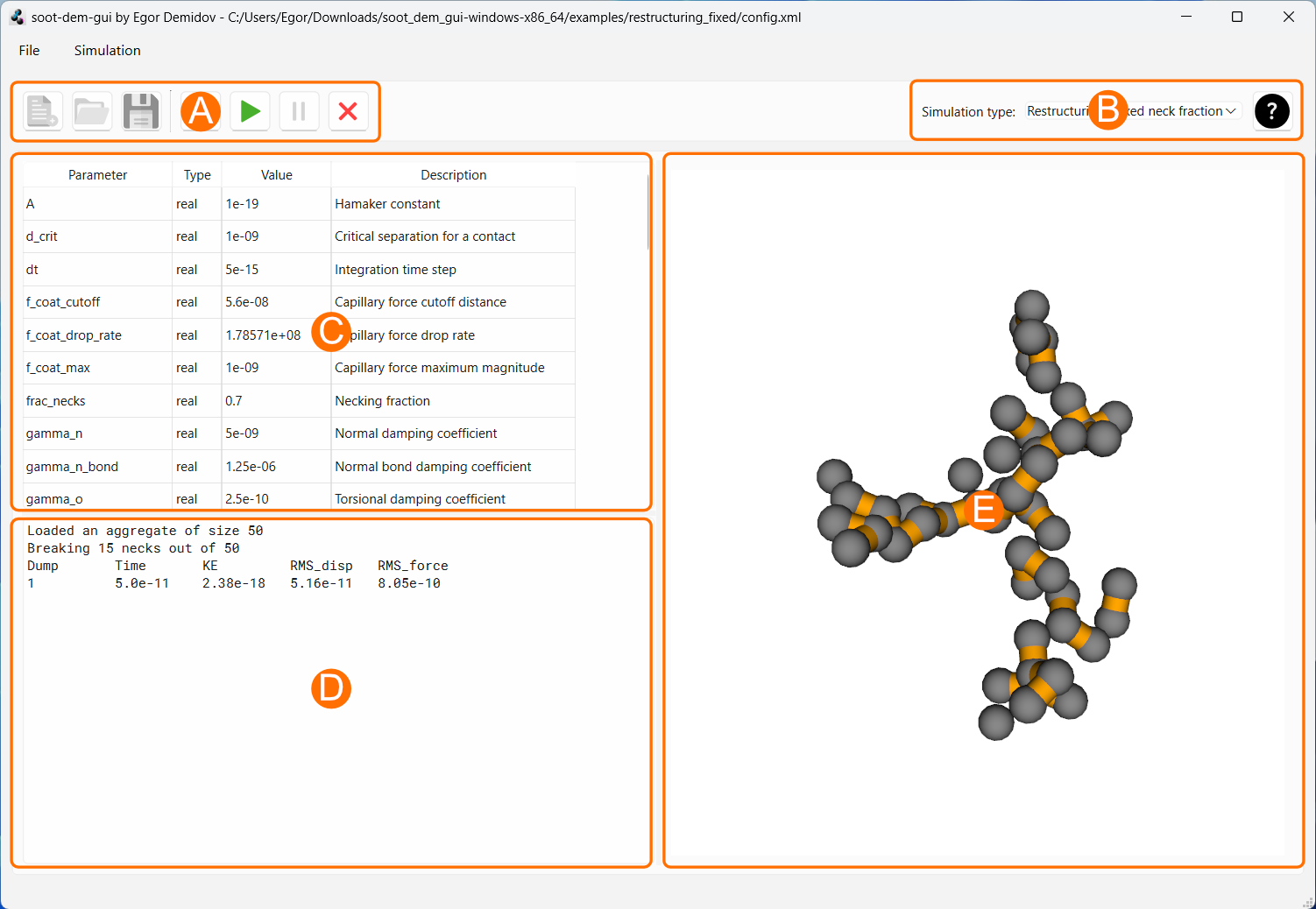
Task: Click the soot-dem-gui app icon in title bar
Action: 17,17
